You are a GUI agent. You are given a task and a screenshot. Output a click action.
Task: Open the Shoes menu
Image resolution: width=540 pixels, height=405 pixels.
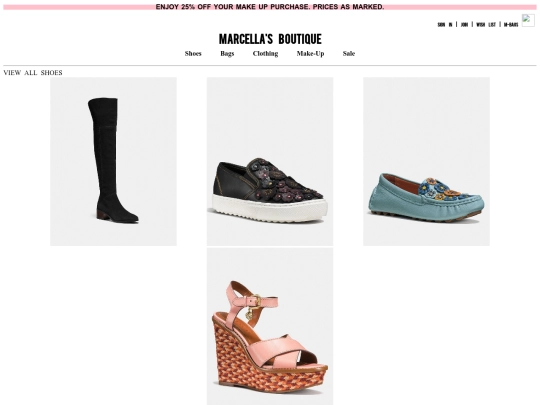click(x=193, y=53)
